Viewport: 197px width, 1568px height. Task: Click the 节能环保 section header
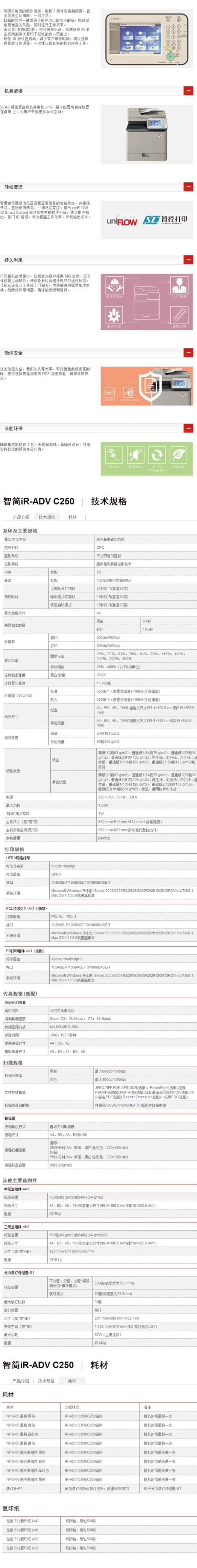pos(97,429)
